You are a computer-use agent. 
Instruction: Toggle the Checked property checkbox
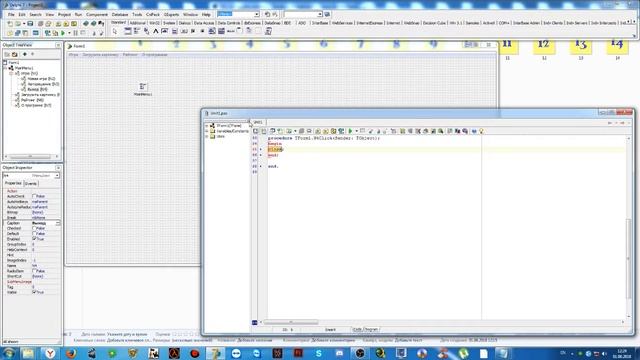click(34, 228)
